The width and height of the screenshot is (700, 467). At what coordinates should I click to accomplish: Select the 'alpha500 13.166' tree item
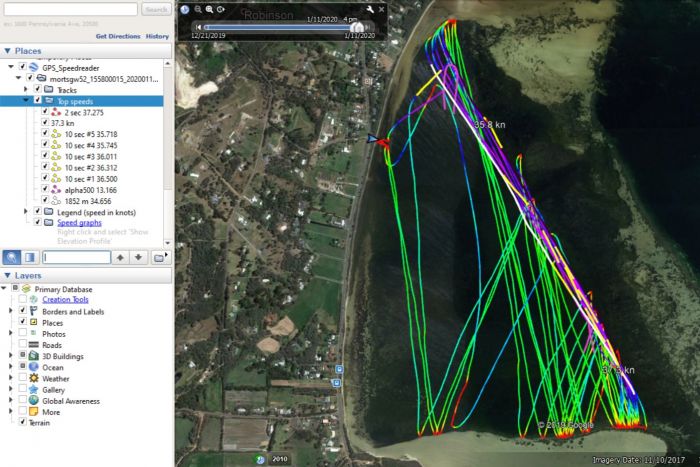(91, 189)
